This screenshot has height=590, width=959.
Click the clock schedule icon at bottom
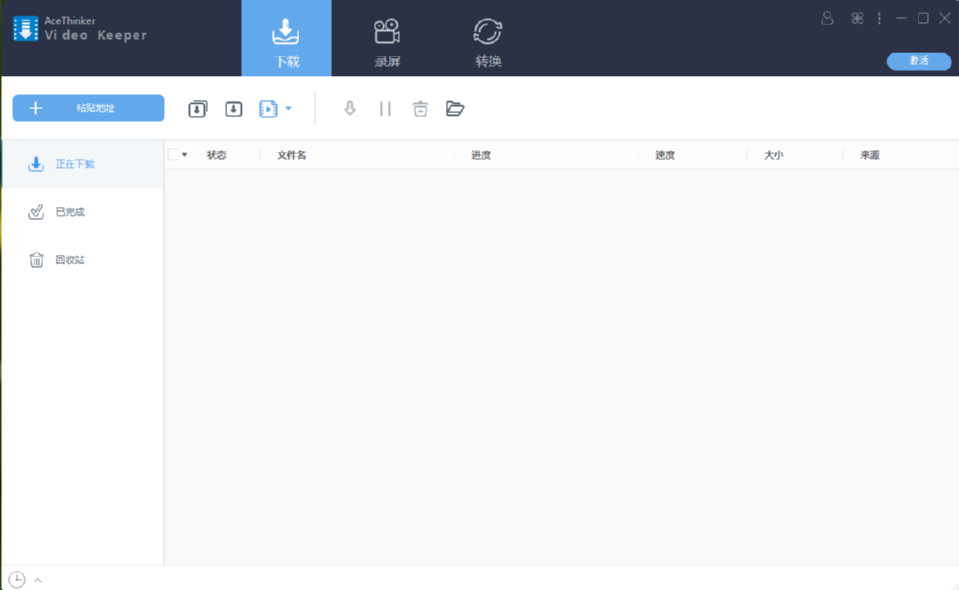pyautogui.click(x=17, y=580)
